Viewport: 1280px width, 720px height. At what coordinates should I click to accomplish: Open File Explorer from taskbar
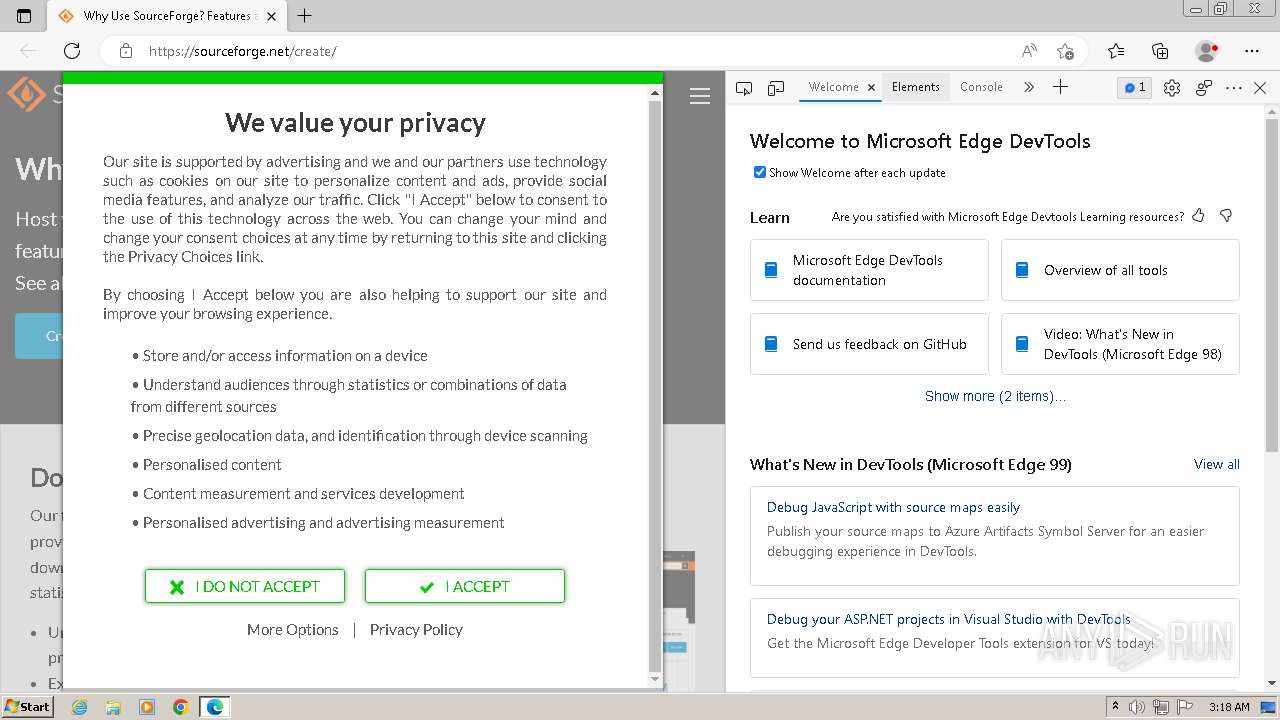coord(113,707)
